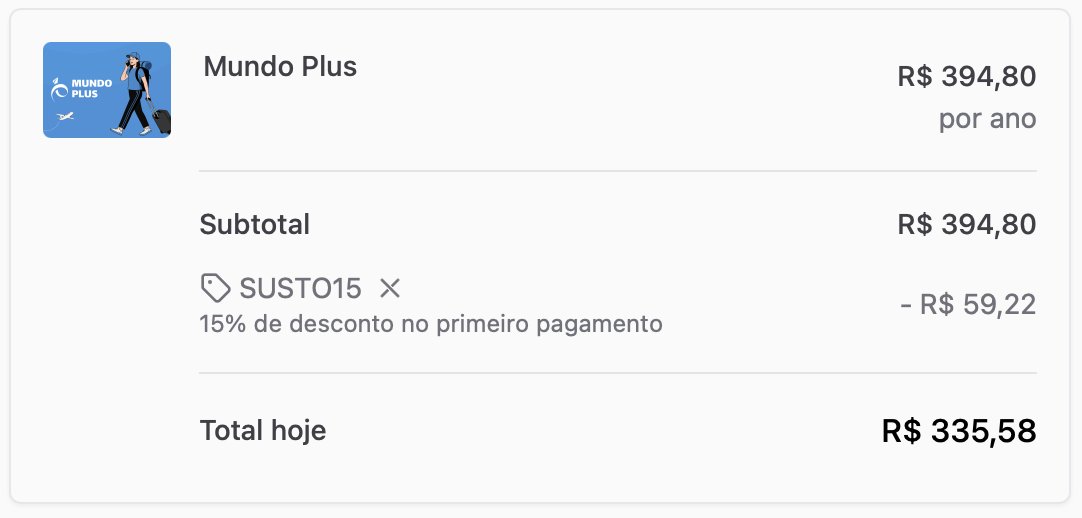Click the R$ 394,80 yearly plan price
Screen dimensions: 1082x518
click(966, 76)
